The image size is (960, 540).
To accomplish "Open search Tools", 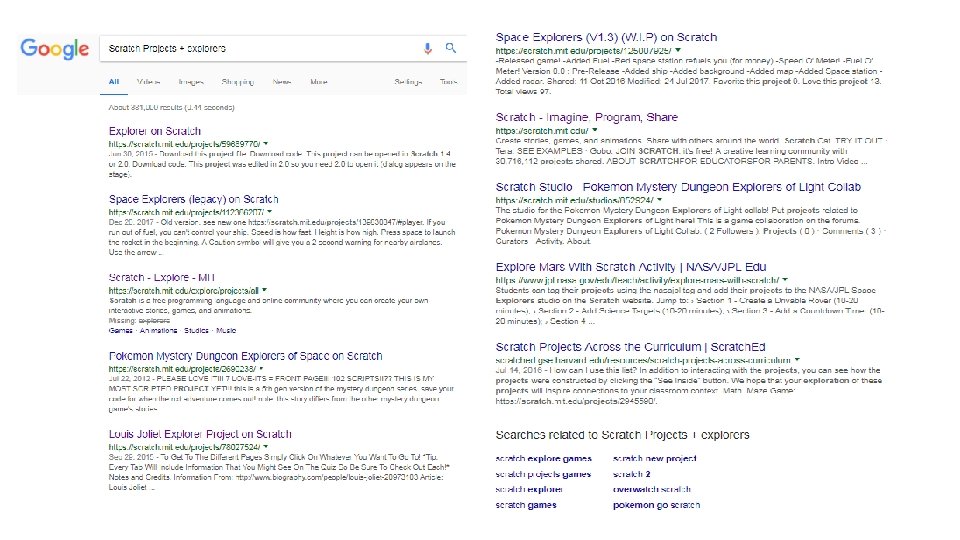I will coord(448,81).
